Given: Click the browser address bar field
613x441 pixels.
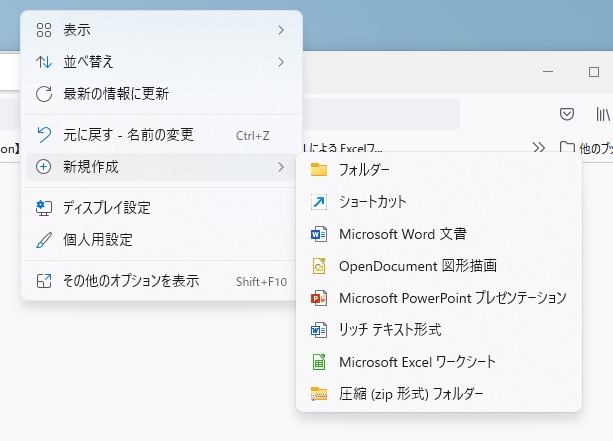Looking at the screenshot, I should tap(381, 114).
